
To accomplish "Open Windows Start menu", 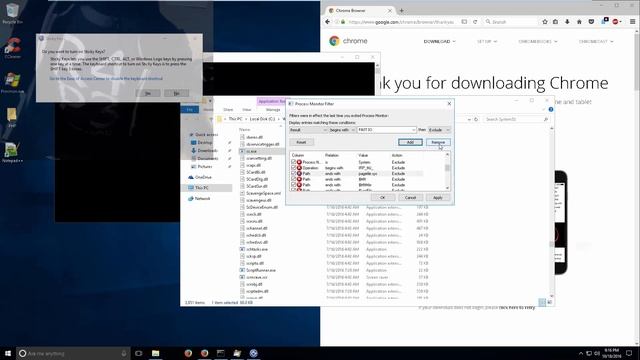I will tap(7, 353).
